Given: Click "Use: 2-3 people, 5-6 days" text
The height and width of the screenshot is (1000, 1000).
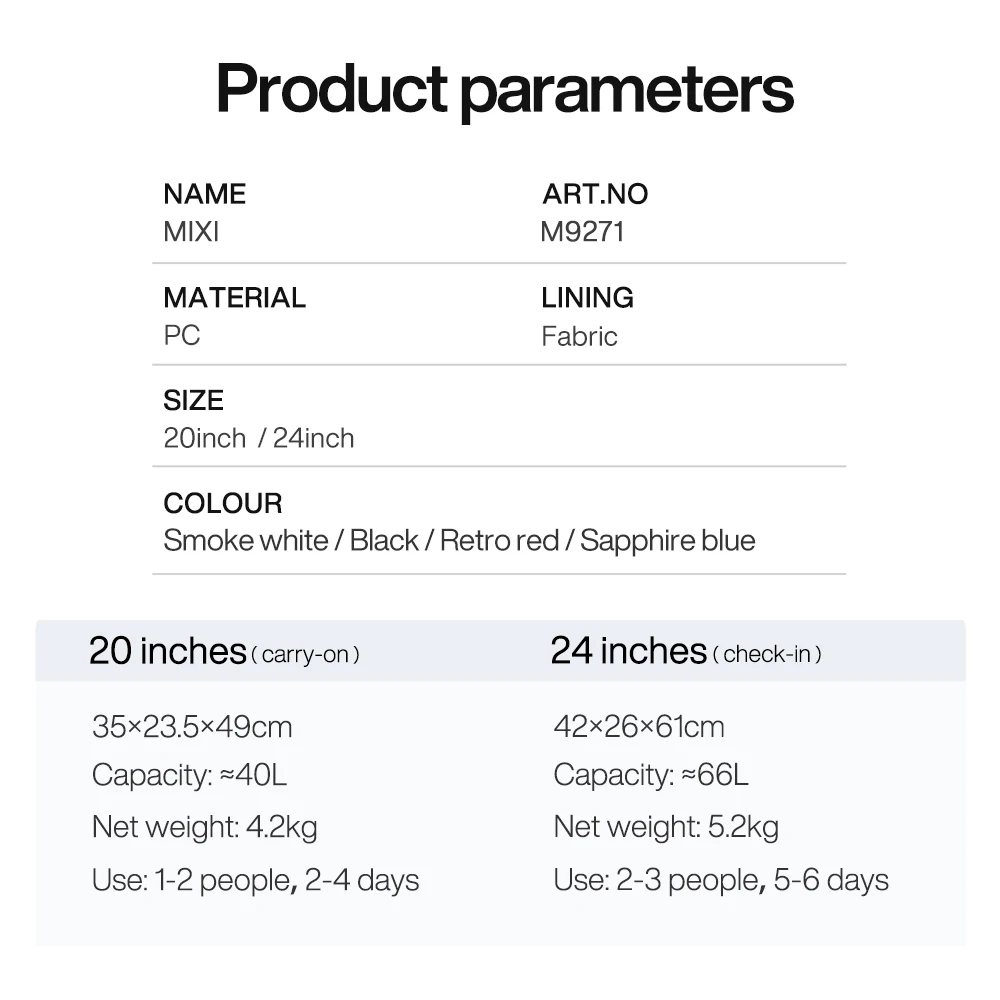Looking at the screenshot, I should pyautogui.click(x=720, y=880).
